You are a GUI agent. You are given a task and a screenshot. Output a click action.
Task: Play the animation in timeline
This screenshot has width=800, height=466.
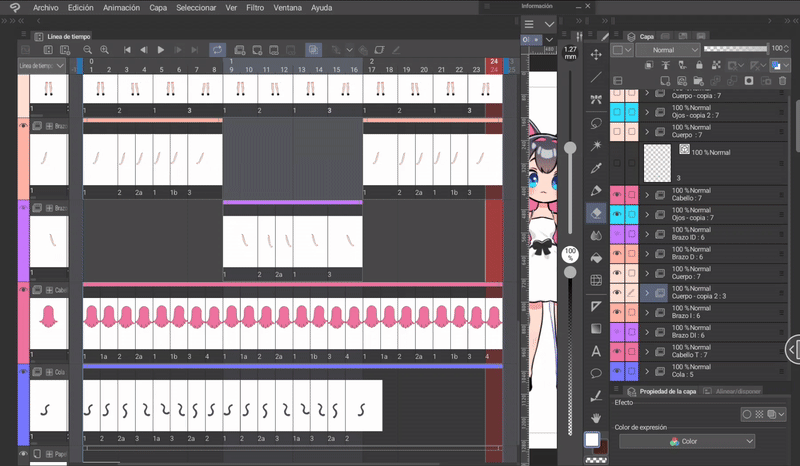(161, 50)
